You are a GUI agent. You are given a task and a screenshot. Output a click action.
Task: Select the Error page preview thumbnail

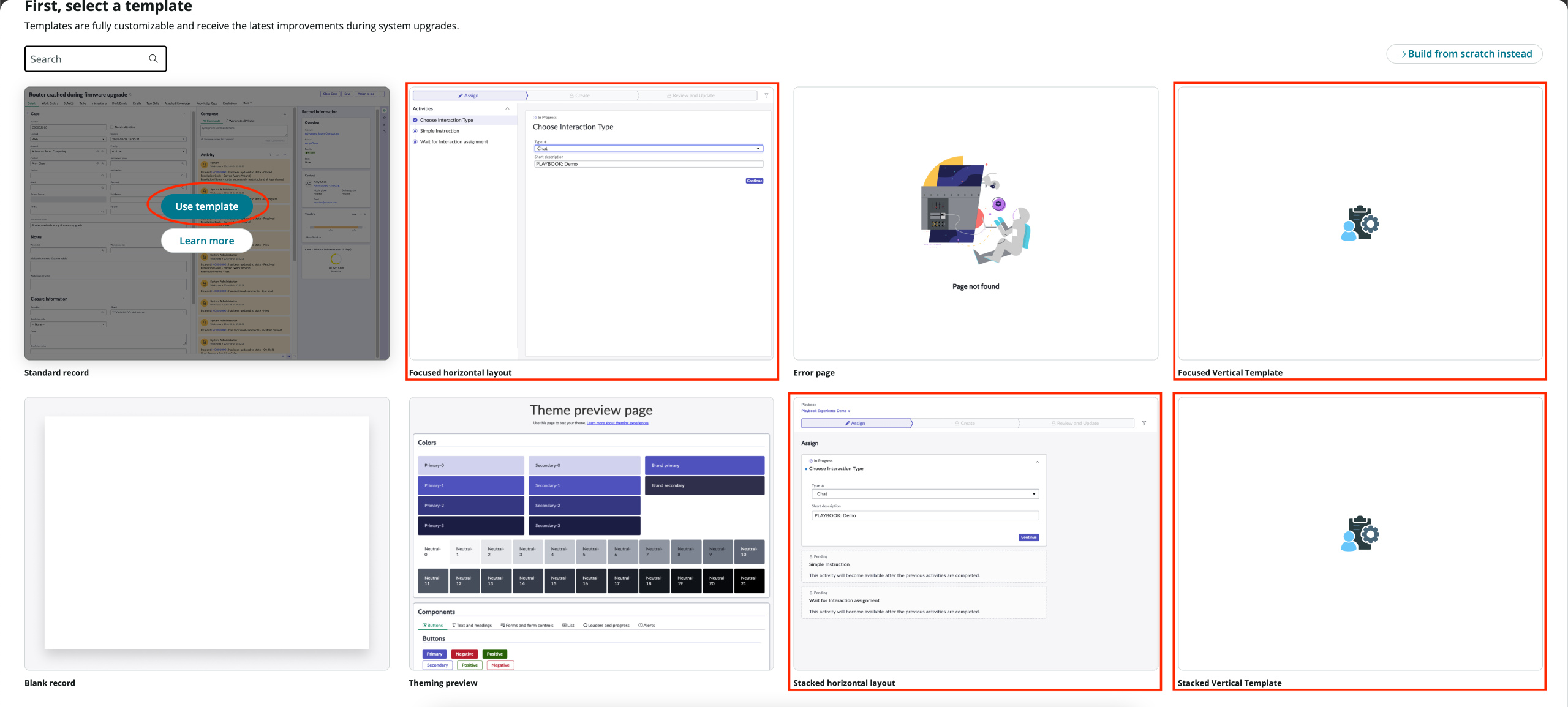(976, 223)
